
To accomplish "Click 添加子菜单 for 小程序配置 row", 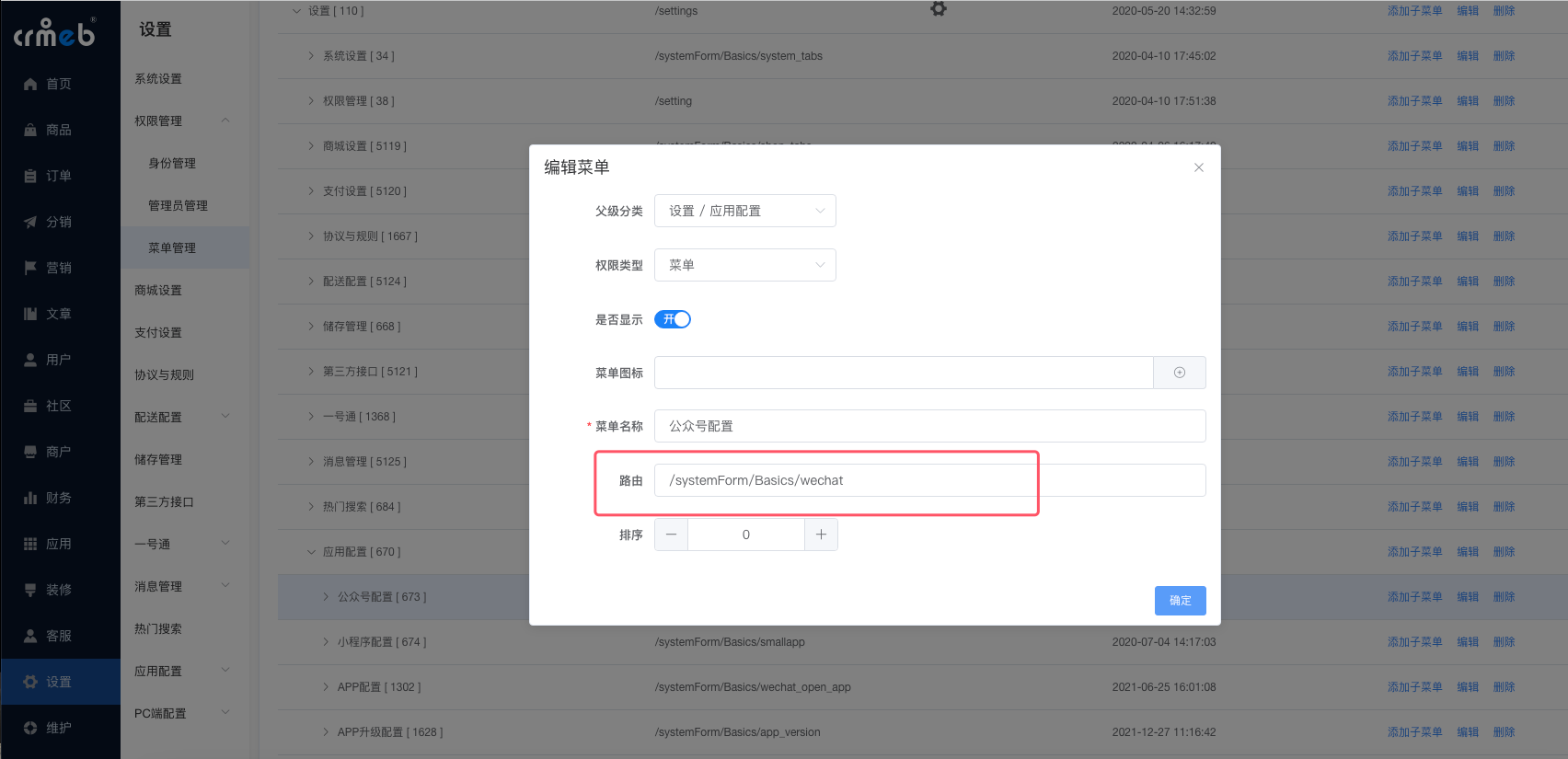I will click(1414, 642).
